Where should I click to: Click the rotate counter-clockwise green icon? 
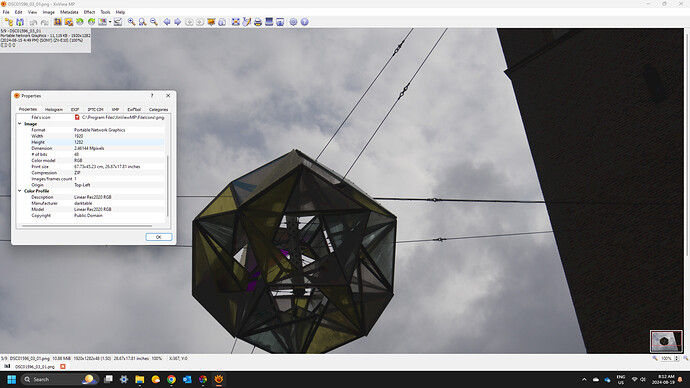coord(80,22)
